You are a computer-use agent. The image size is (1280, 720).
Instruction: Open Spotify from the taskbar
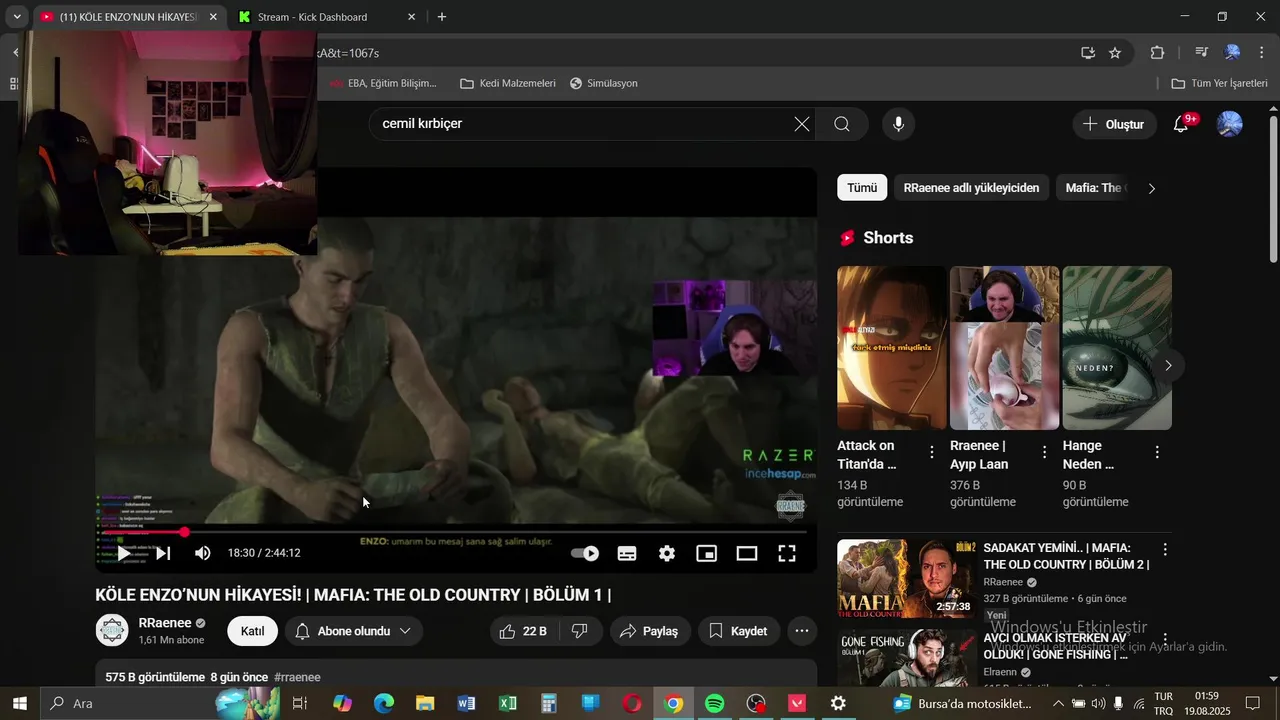coord(714,704)
